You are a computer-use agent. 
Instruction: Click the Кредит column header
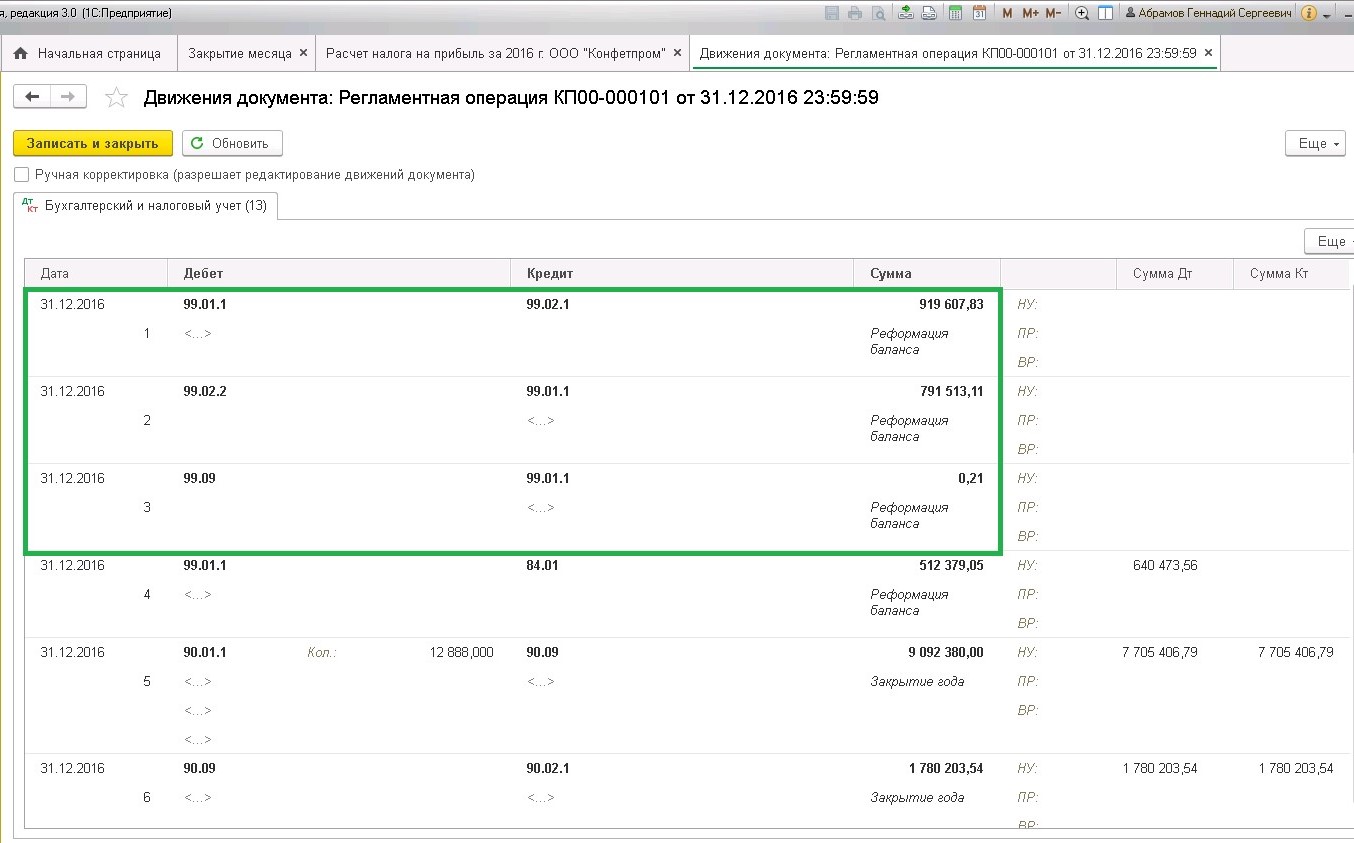(682, 273)
